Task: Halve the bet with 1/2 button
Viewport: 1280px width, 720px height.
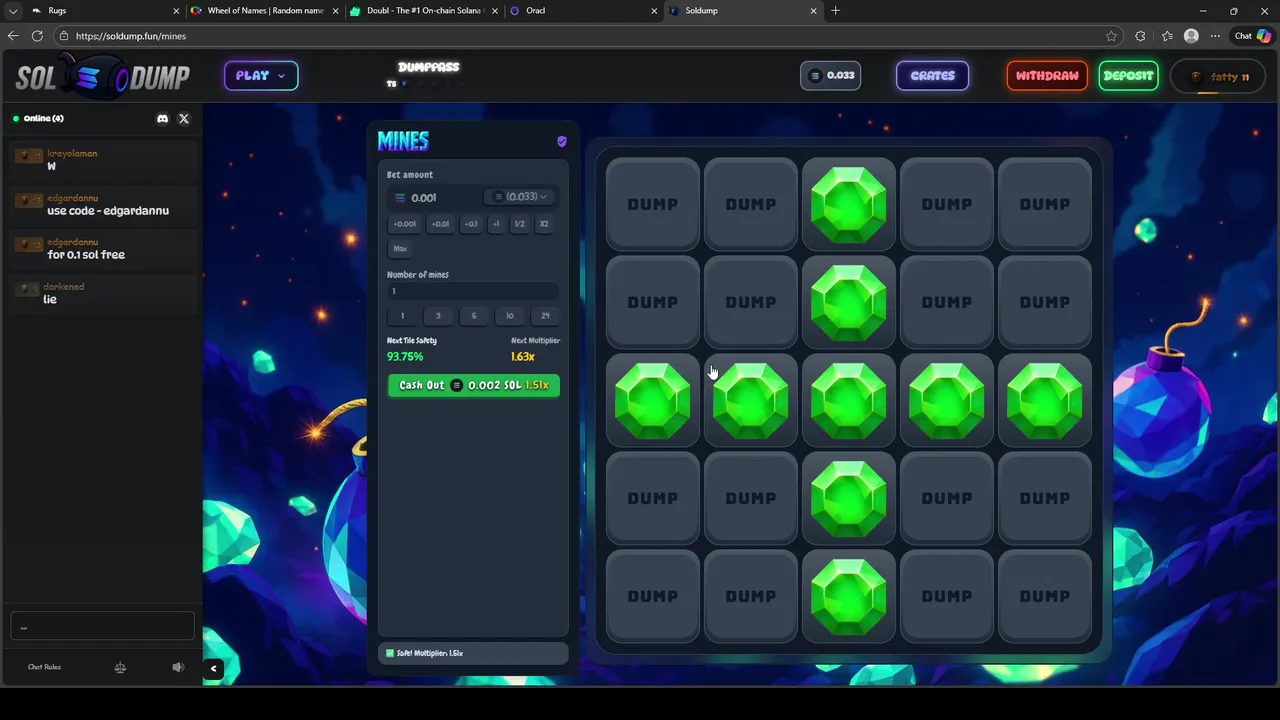Action: coord(519,224)
